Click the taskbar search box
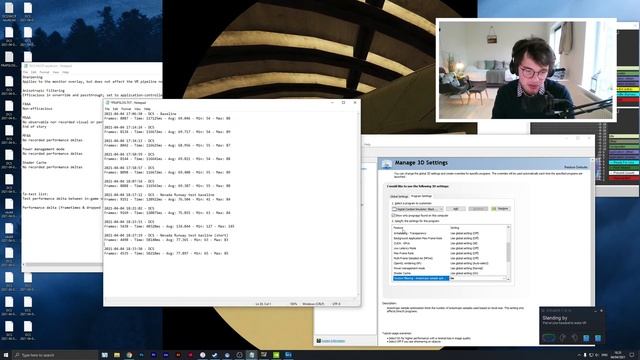The image size is (640, 360). [x=55, y=355]
